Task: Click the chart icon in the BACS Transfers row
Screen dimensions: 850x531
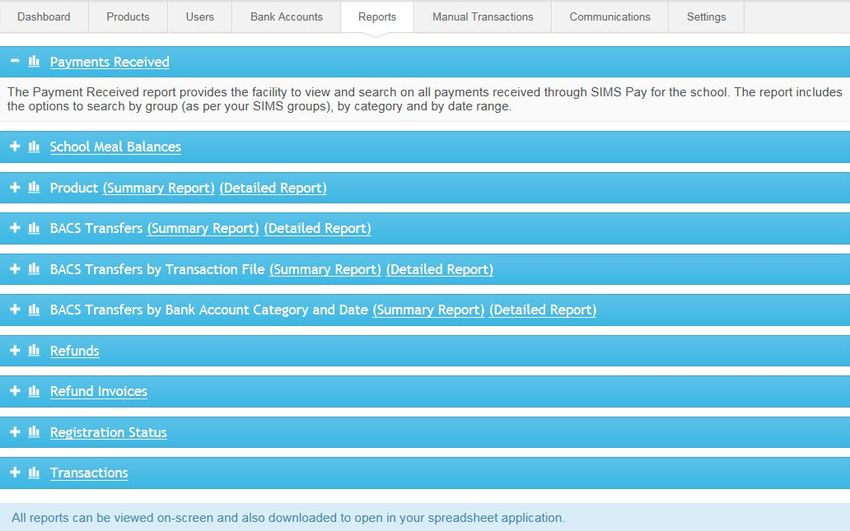Action: 34,228
